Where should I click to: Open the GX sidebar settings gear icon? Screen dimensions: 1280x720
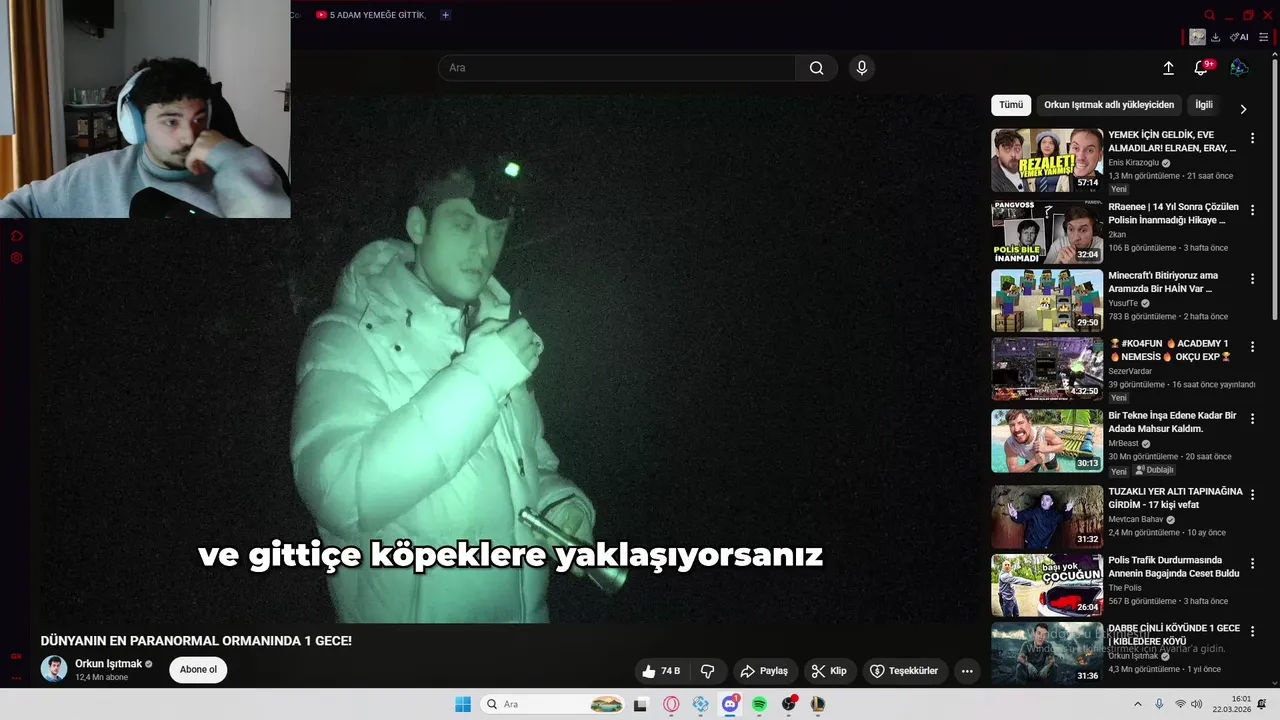point(16,258)
